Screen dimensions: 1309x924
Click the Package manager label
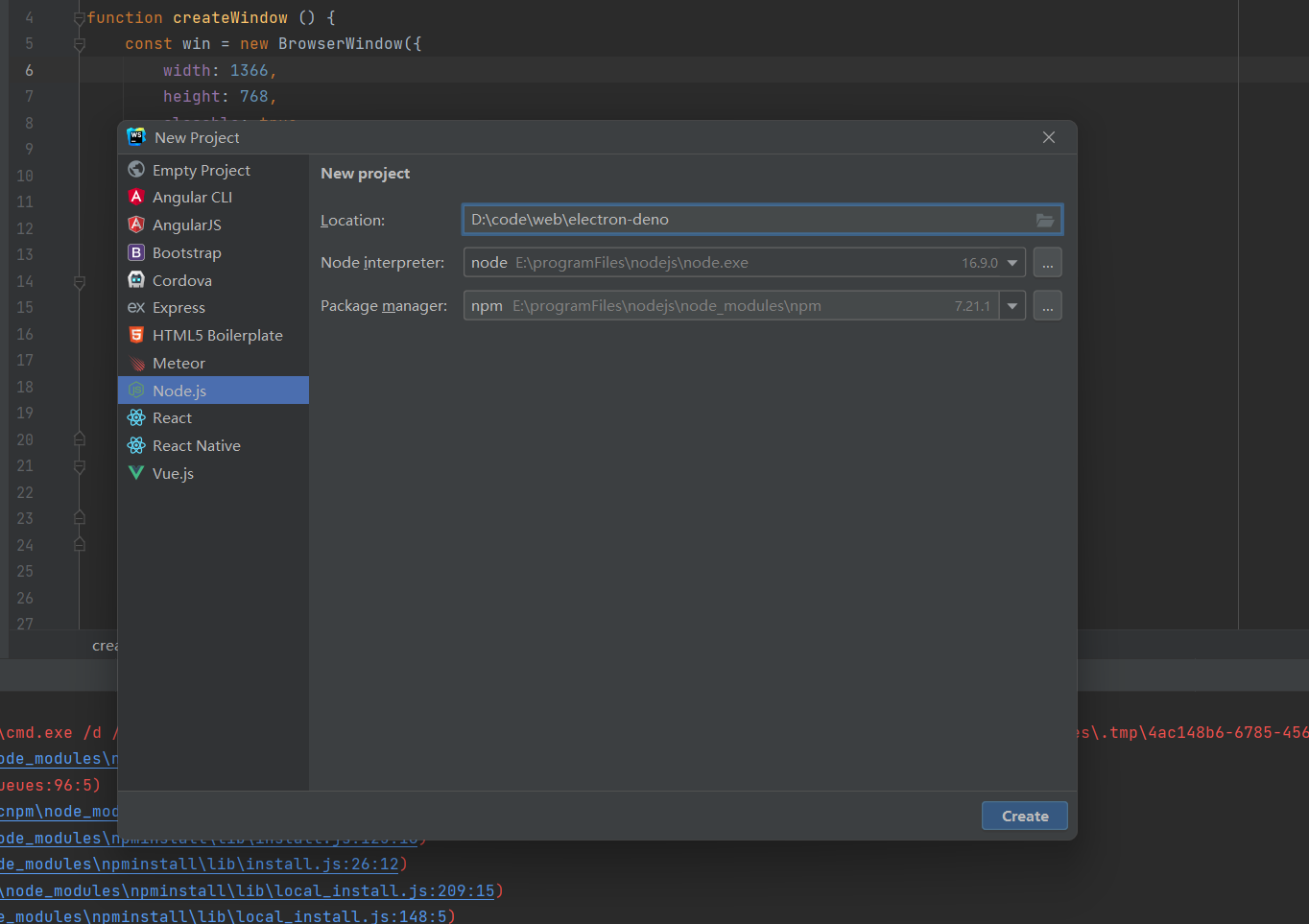(x=384, y=306)
